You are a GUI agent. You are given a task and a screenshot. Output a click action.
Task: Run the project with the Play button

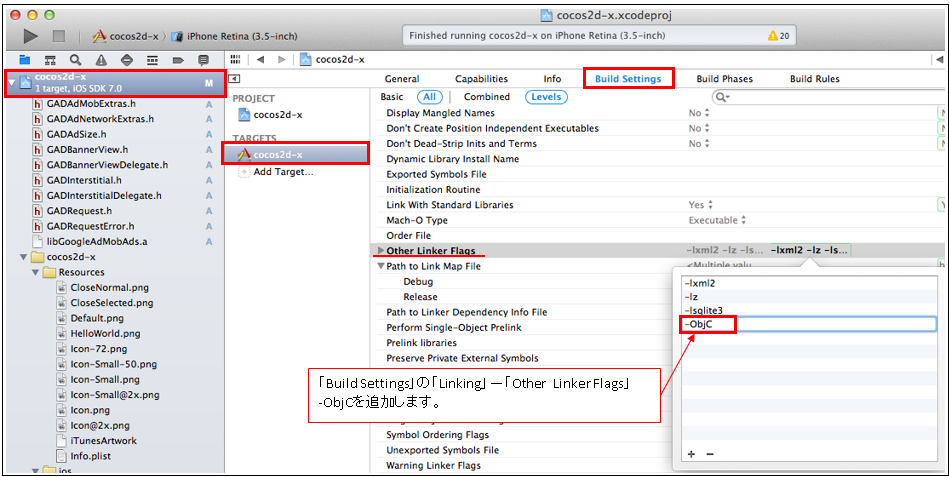coord(30,36)
